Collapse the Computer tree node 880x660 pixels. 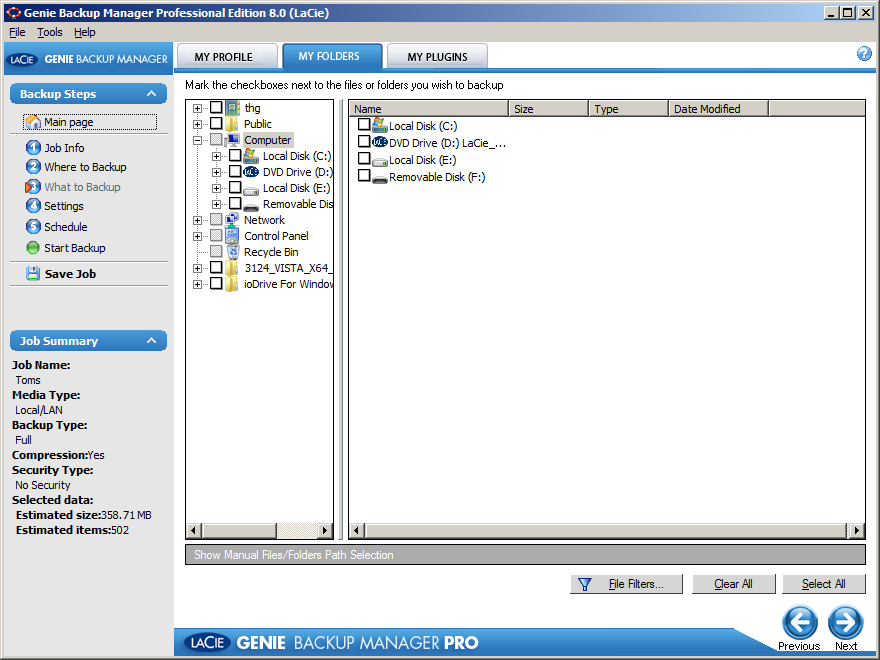click(x=197, y=139)
